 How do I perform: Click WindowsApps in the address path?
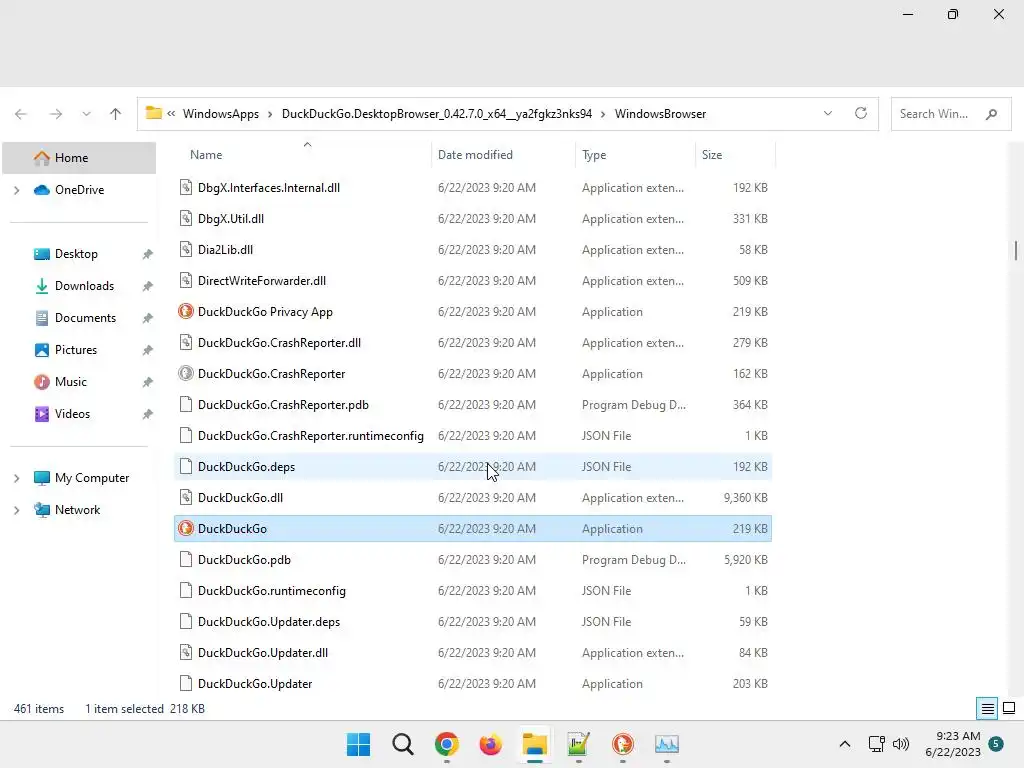point(221,114)
